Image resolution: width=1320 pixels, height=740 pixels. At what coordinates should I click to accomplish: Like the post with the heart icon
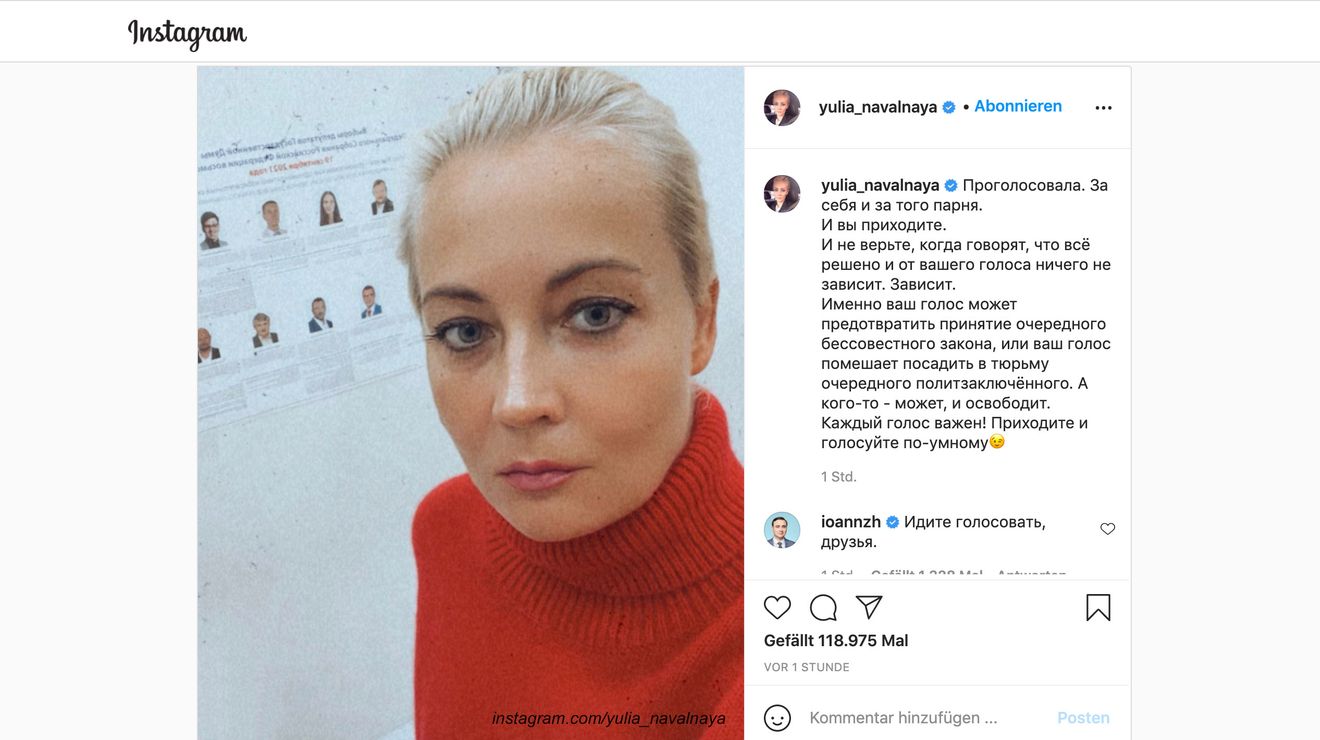pos(777,607)
